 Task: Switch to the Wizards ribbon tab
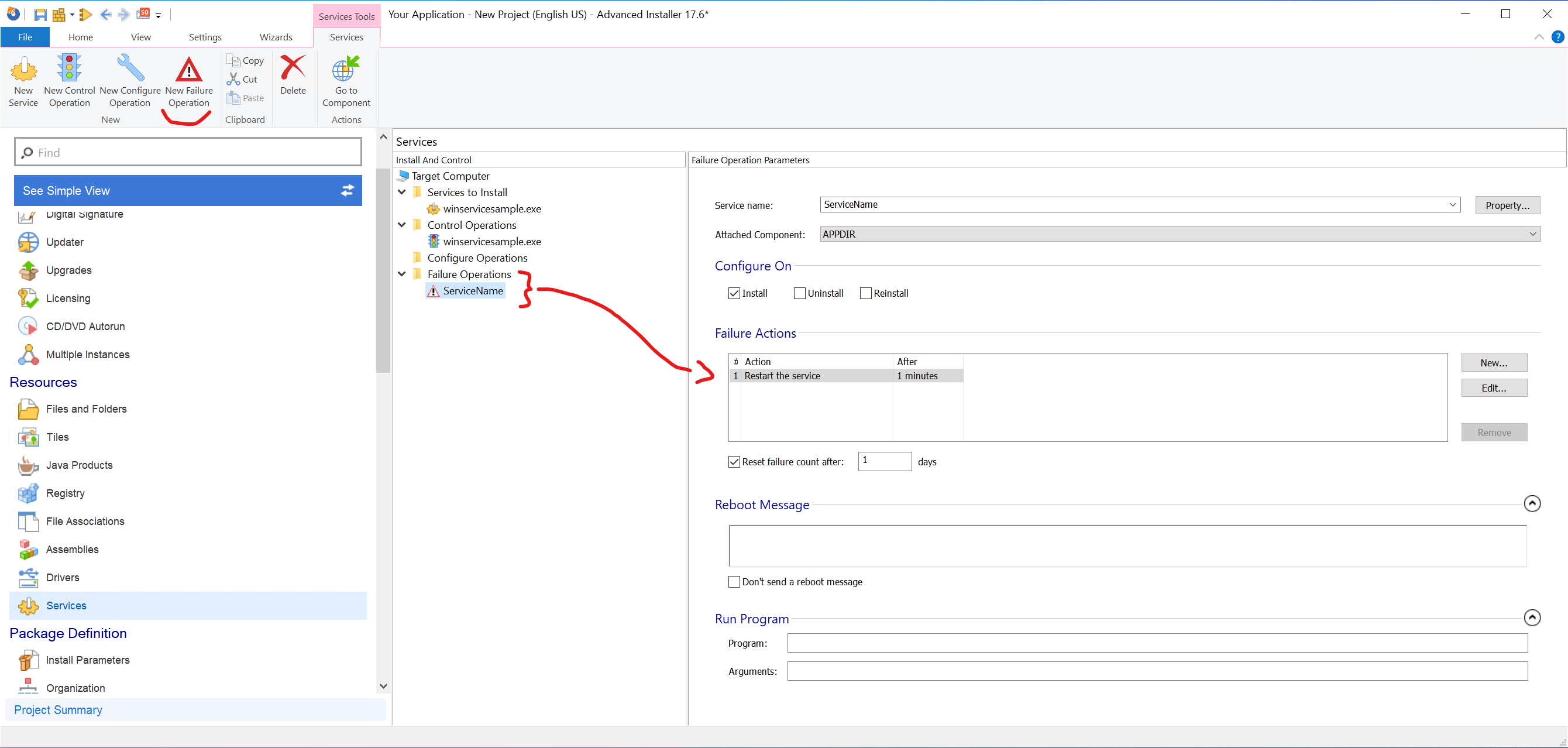pyautogui.click(x=276, y=37)
